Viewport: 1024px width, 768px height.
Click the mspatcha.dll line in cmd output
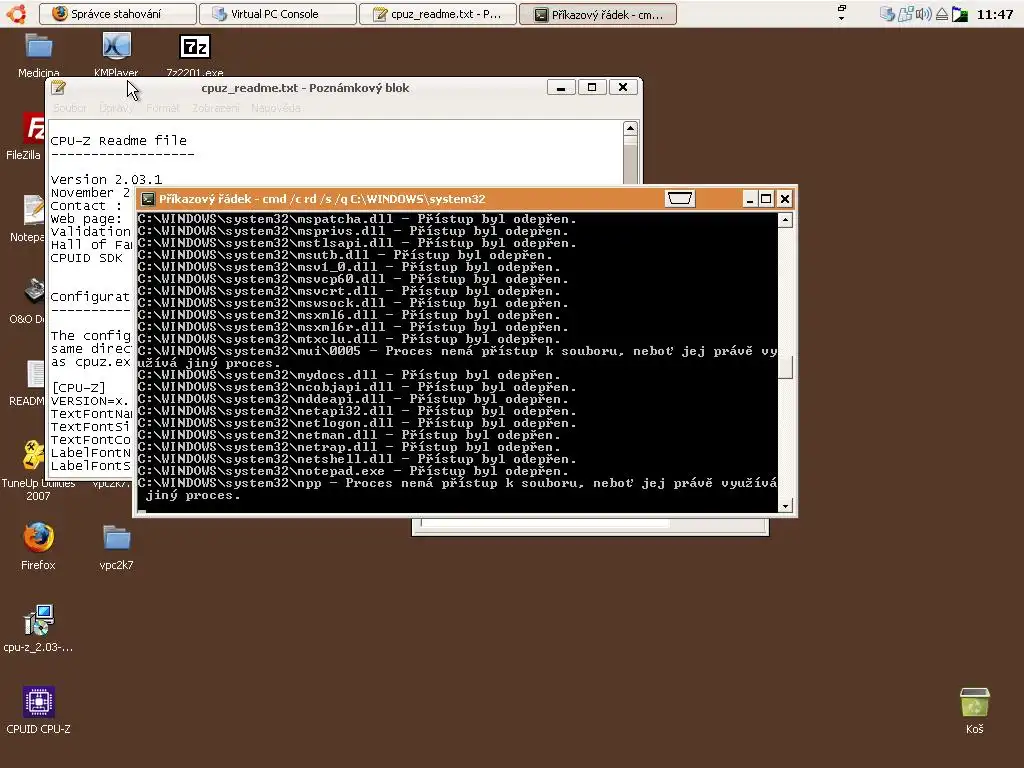[357, 219]
